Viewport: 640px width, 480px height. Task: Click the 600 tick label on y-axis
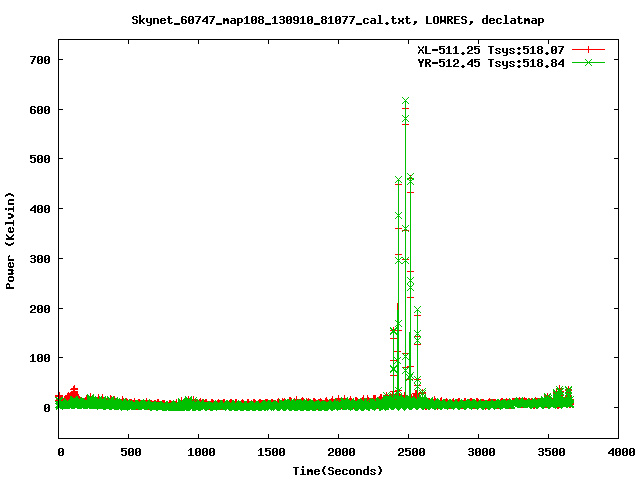pyautogui.click(x=40, y=110)
